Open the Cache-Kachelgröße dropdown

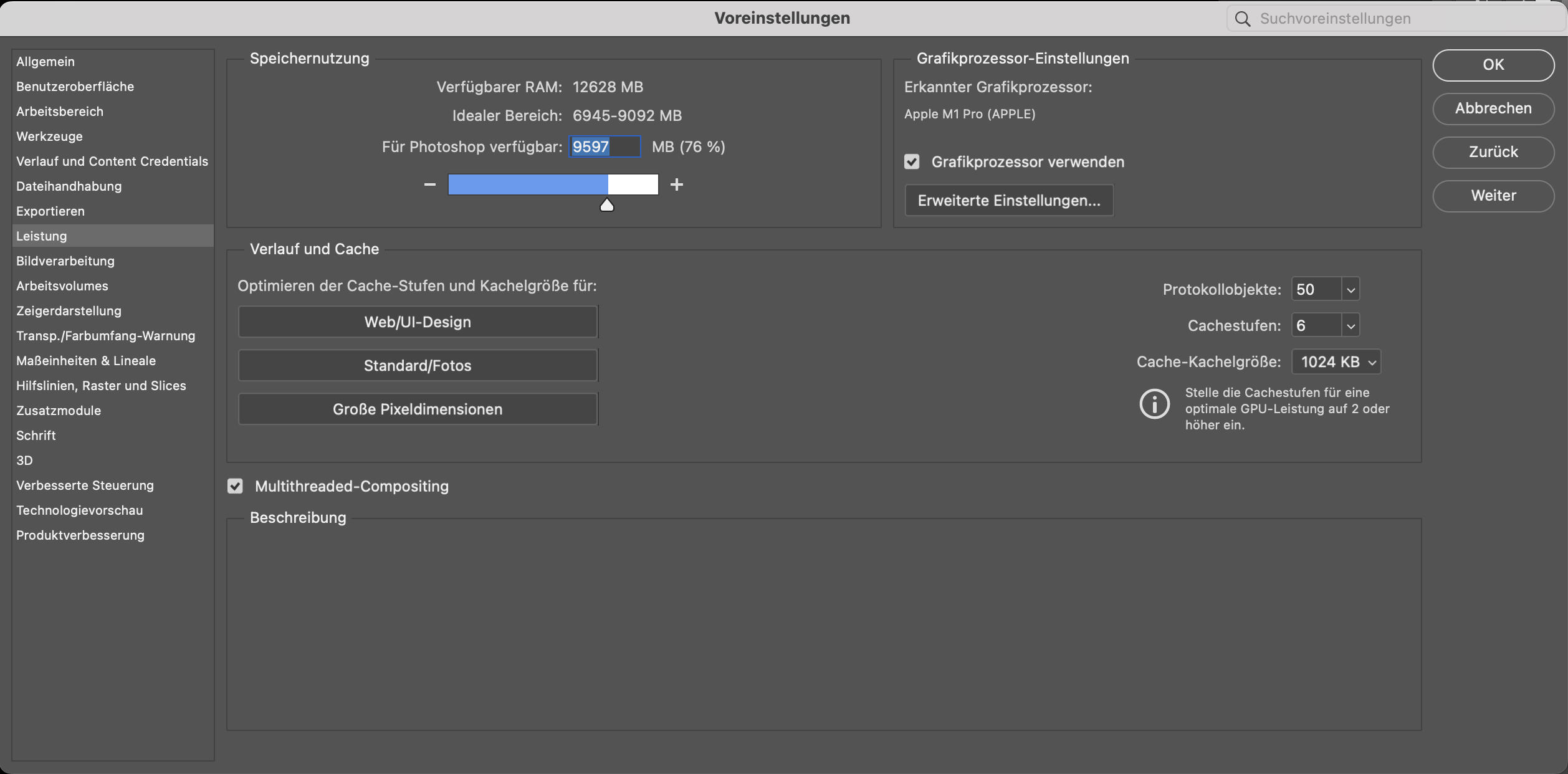[1336, 362]
